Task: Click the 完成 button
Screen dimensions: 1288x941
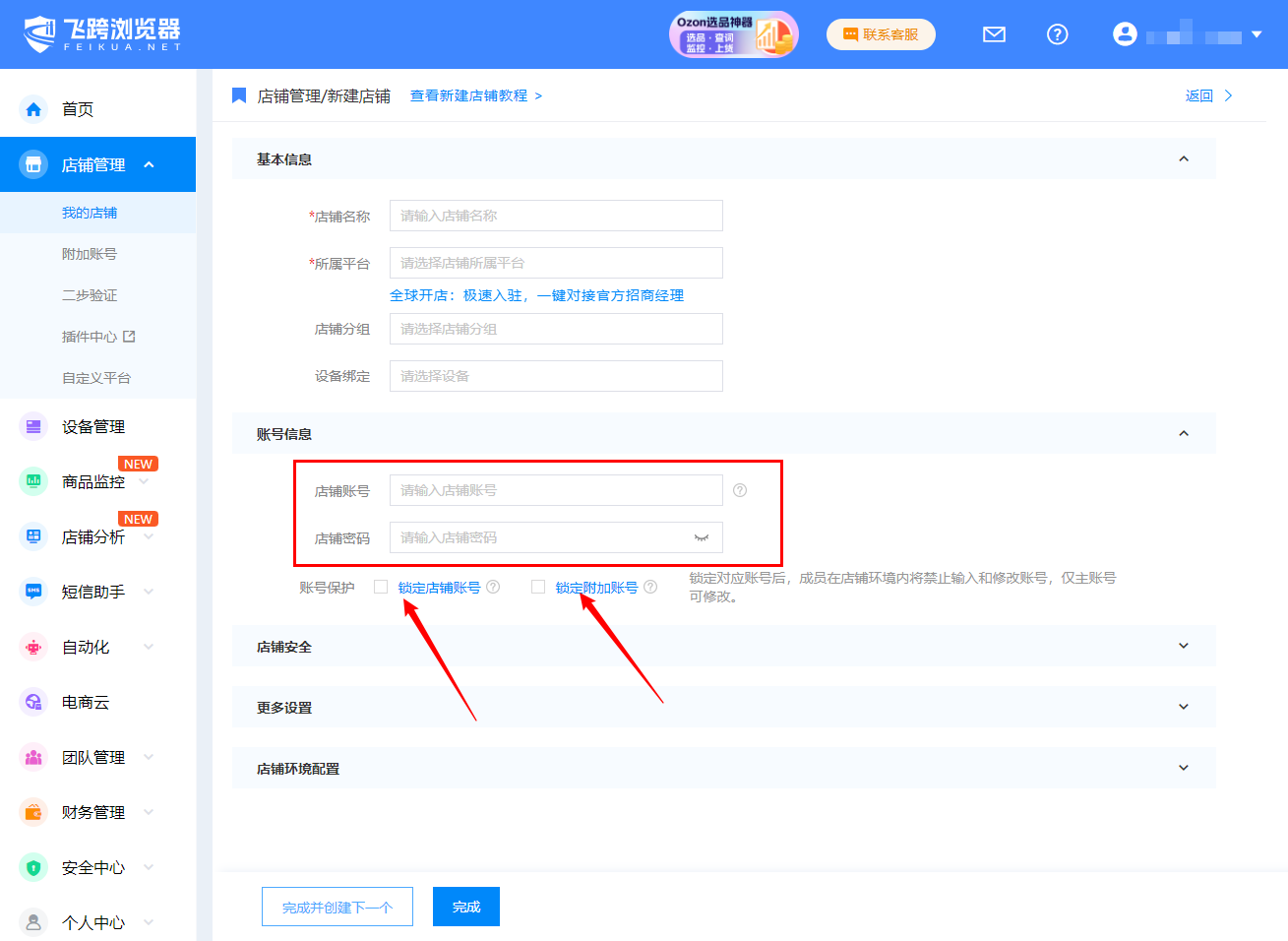Action: (x=466, y=907)
